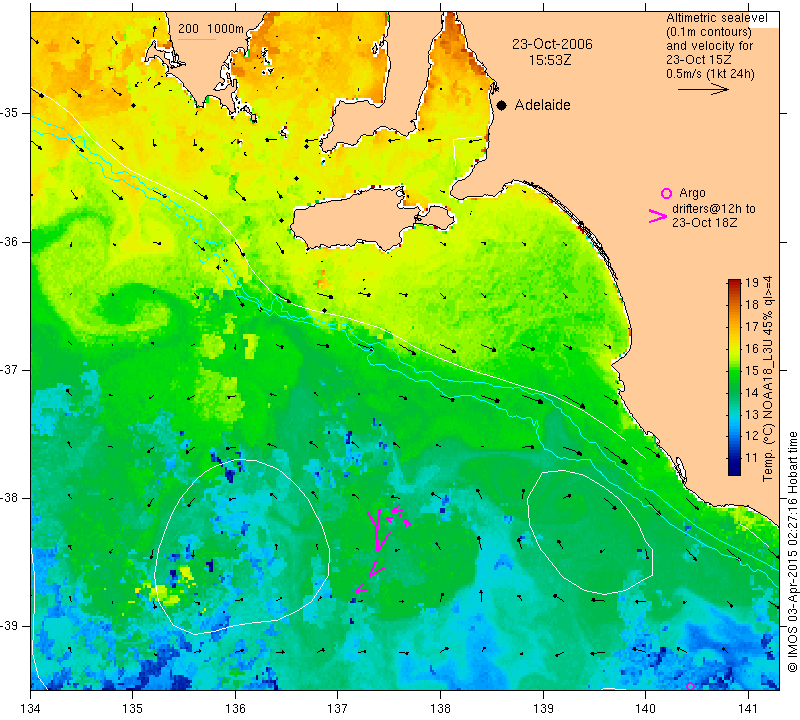Screen dimensions: 800x720
Task: Click the small dashed magenta drifter arrows near 137.6E
Action: coord(398,516)
